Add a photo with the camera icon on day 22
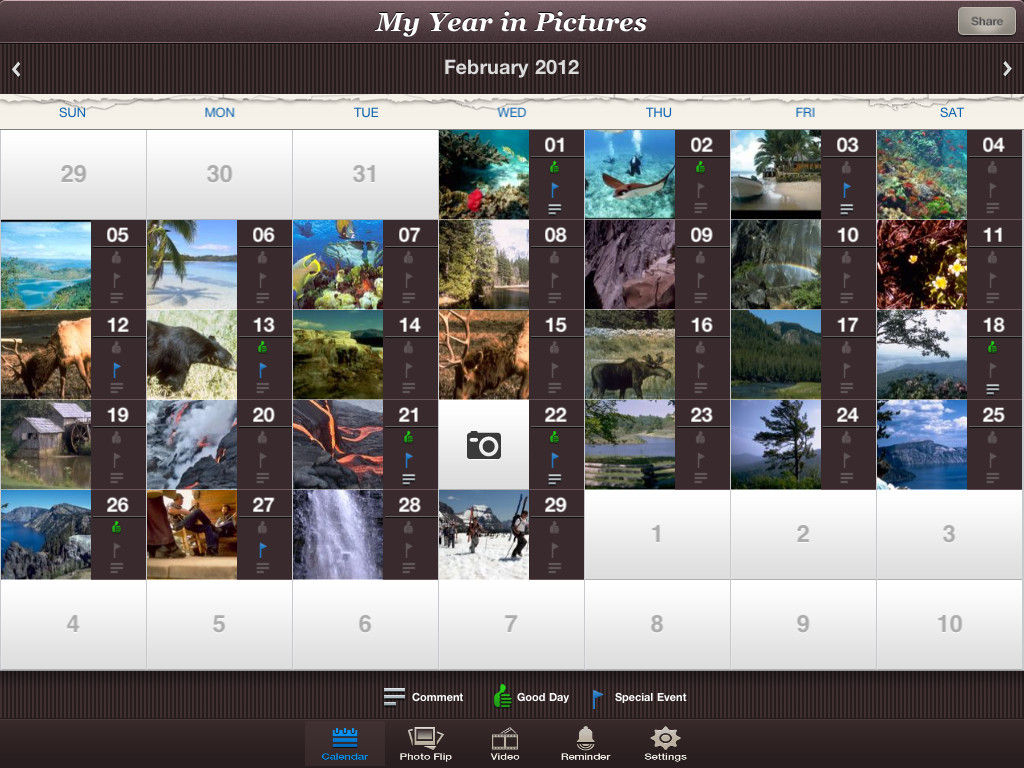The width and height of the screenshot is (1024, 768). click(484, 445)
